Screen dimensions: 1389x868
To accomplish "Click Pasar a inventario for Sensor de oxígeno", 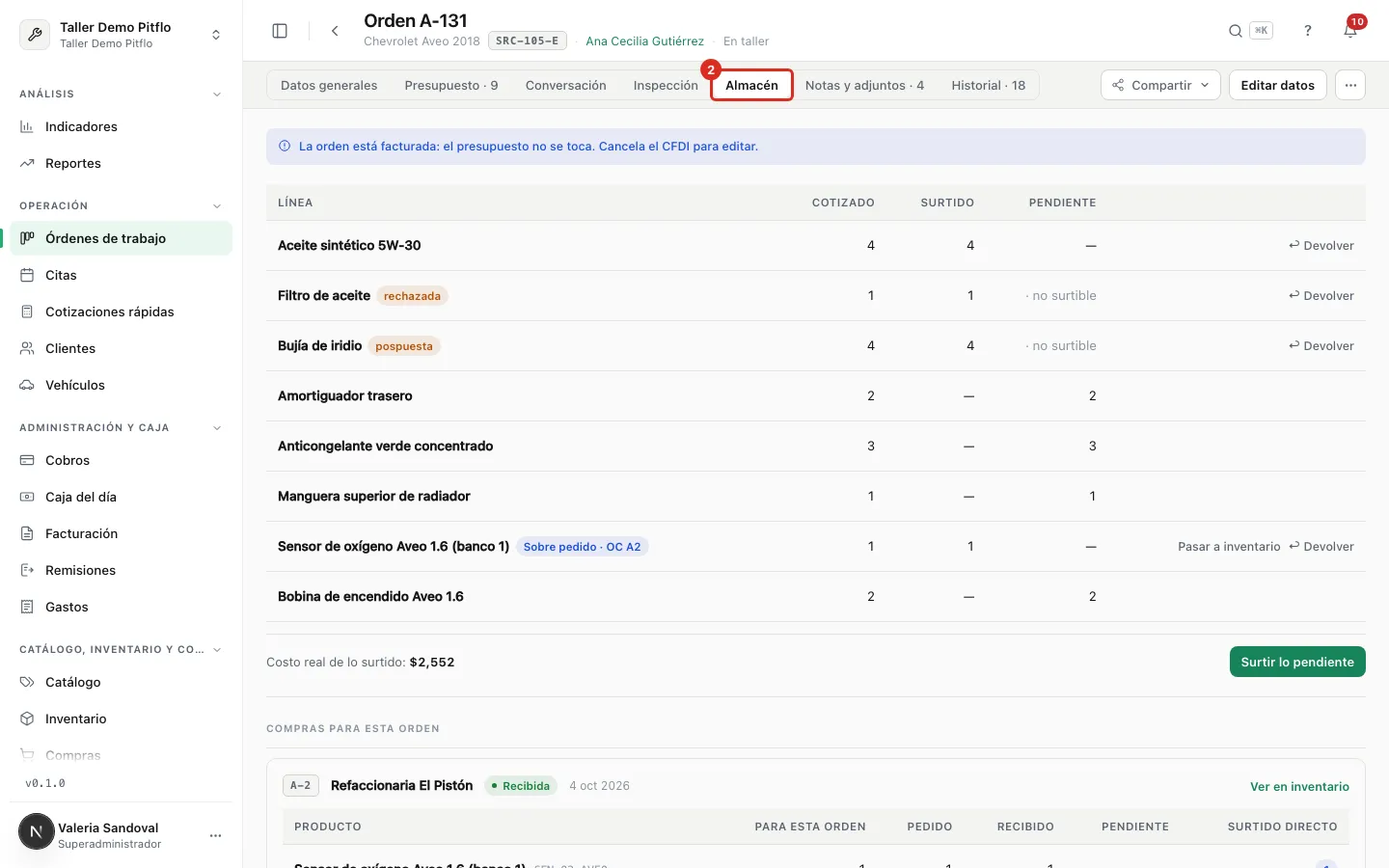I will click(1229, 546).
